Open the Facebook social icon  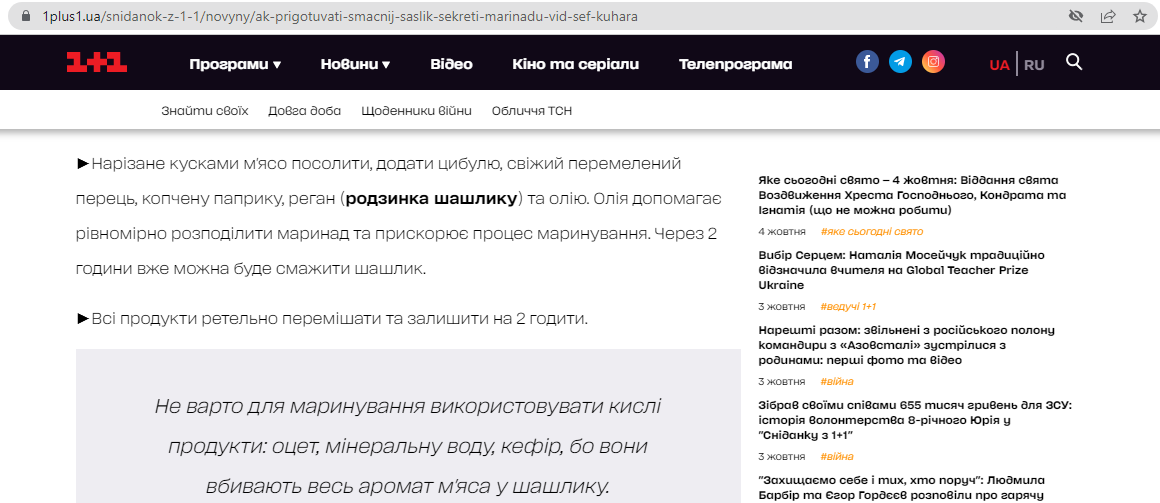pos(867,61)
